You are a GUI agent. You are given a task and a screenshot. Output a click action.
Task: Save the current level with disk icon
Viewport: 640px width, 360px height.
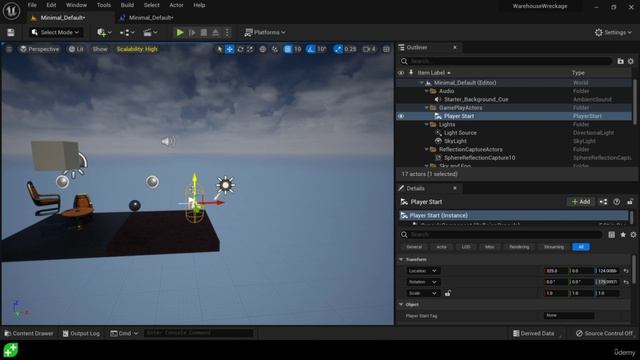11,33
